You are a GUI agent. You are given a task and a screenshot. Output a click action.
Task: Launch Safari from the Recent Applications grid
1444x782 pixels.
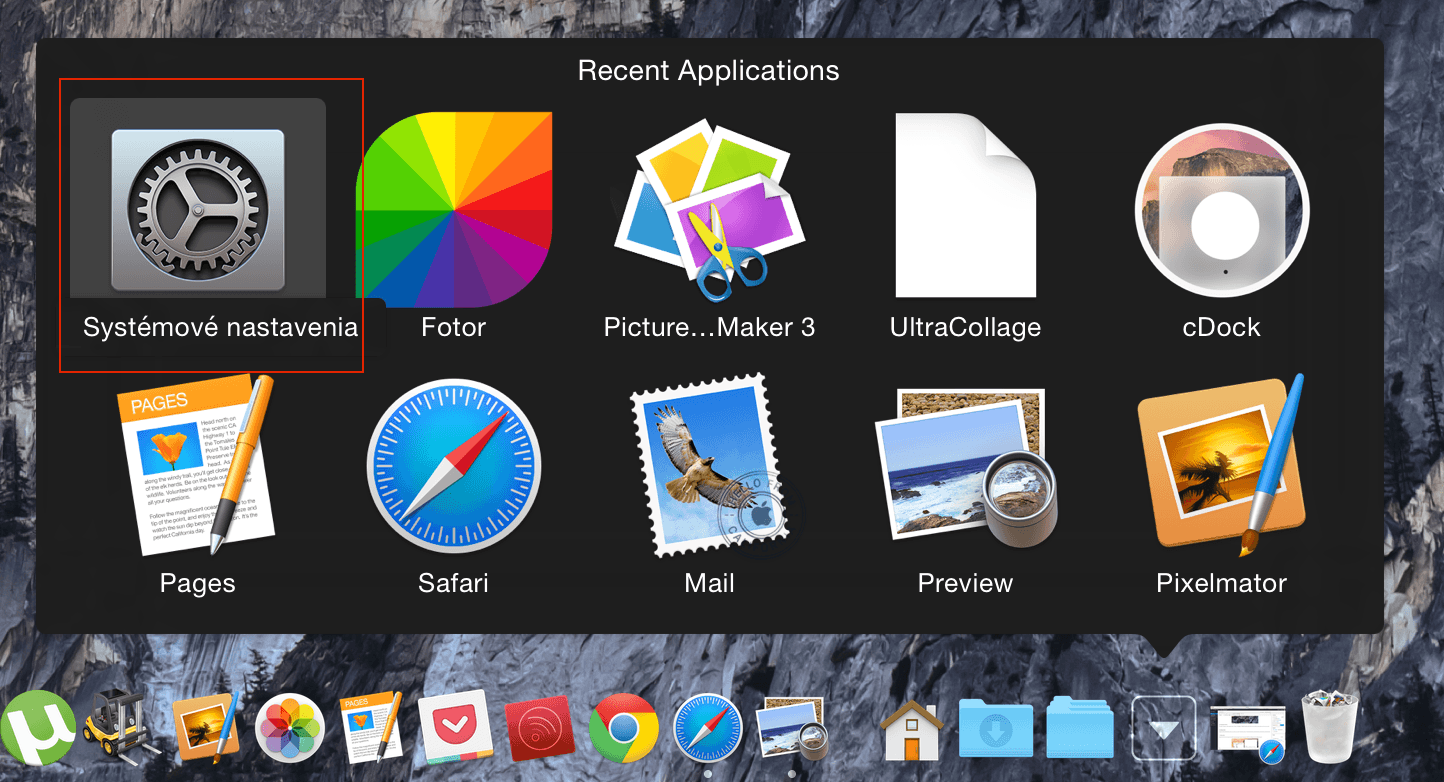pyautogui.click(x=454, y=467)
